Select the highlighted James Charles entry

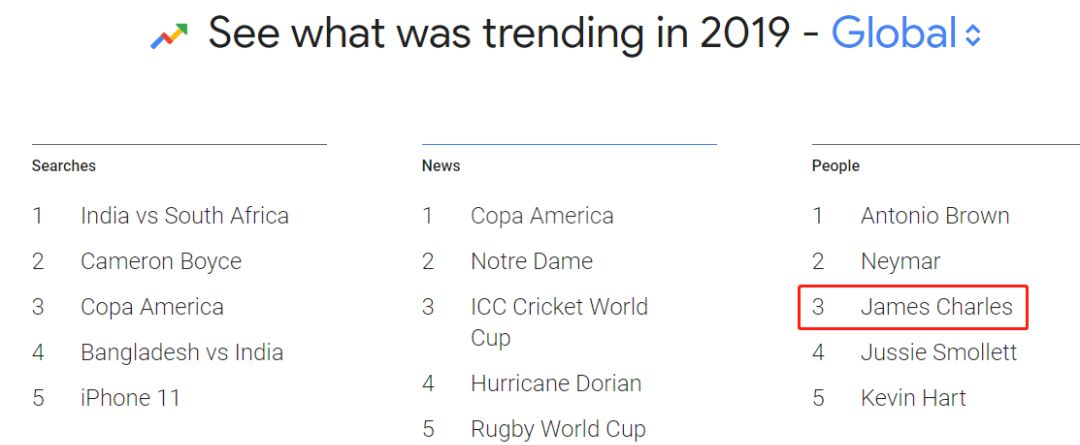tap(936, 307)
